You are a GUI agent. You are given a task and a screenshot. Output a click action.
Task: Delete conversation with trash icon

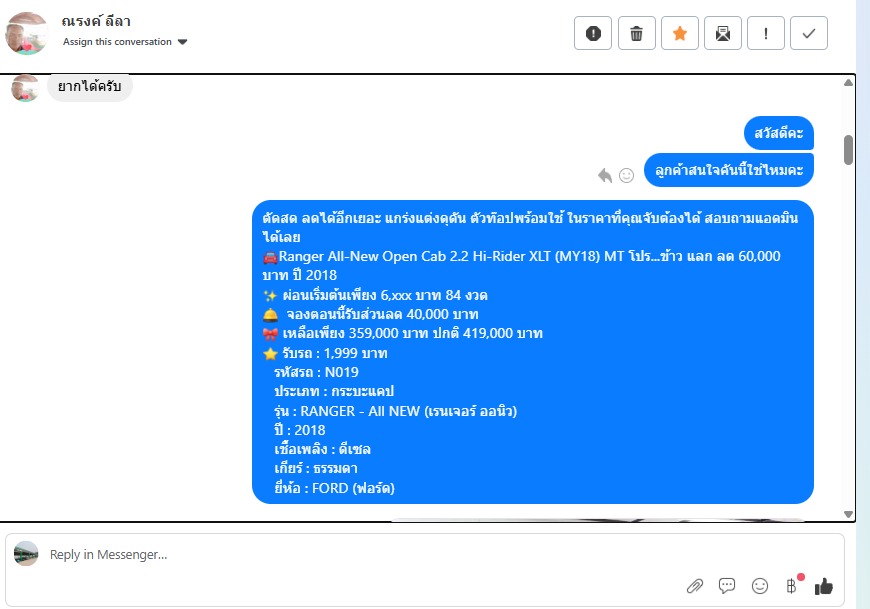point(636,33)
